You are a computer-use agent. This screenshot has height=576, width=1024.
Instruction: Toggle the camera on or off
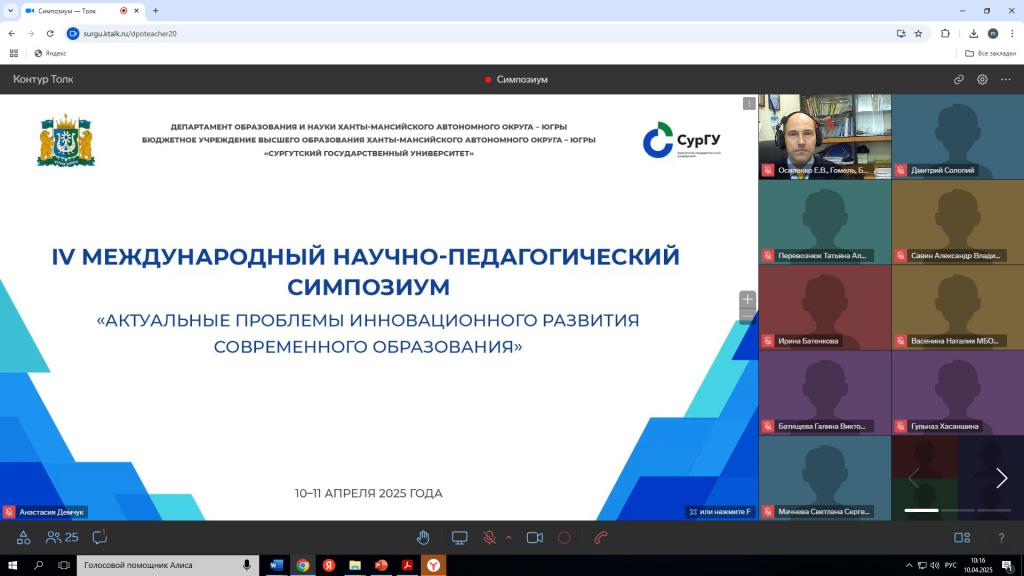tap(534, 537)
